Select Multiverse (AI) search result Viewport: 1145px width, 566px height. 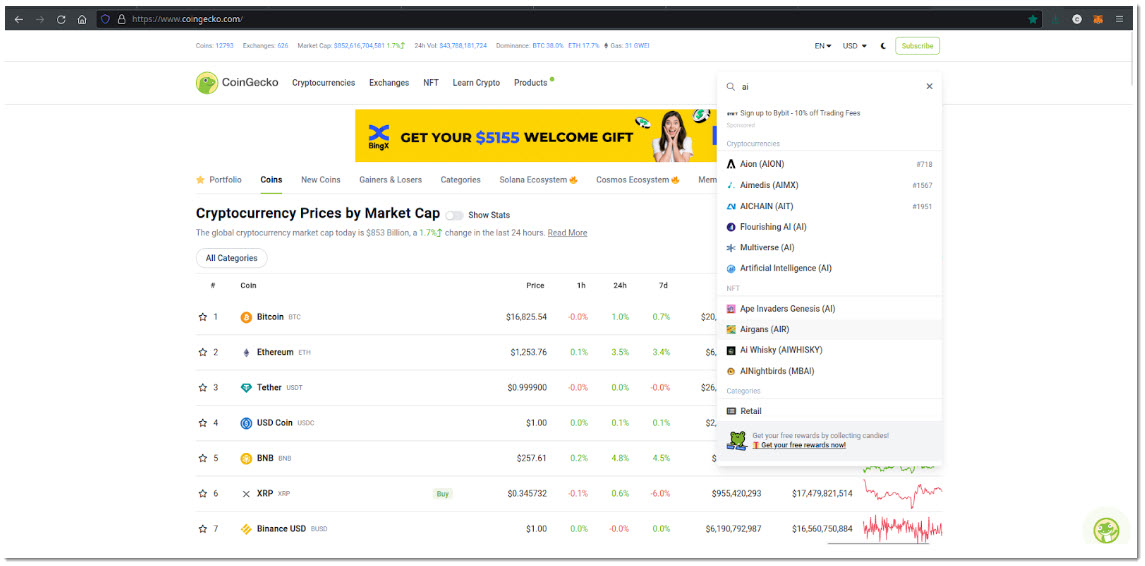(x=829, y=248)
